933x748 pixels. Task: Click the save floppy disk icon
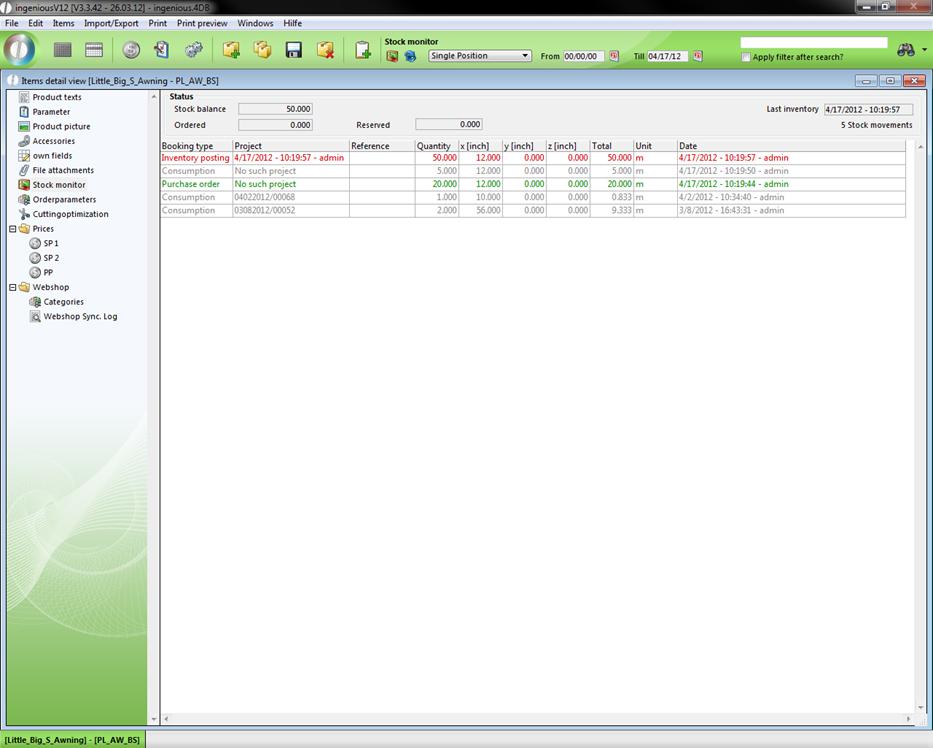point(294,50)
